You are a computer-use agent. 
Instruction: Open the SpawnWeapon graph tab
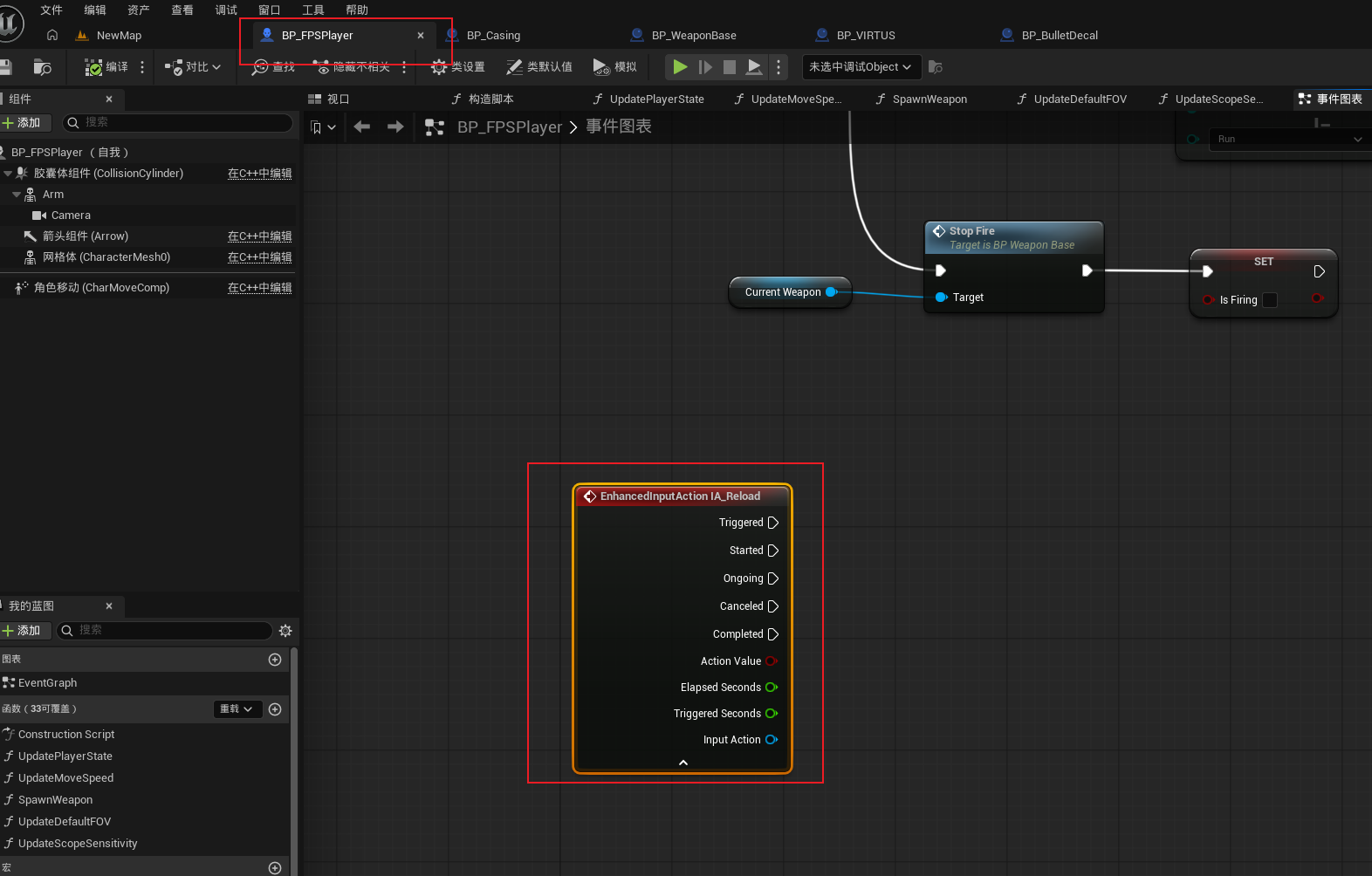tap(922, 99)
